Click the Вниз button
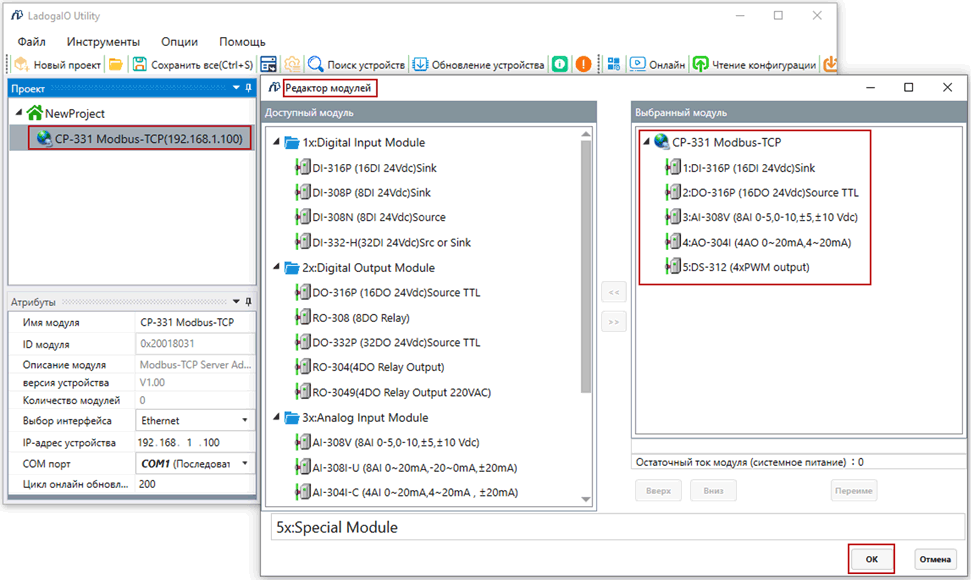This screenshot has height=580, width=979. [713, 491]
